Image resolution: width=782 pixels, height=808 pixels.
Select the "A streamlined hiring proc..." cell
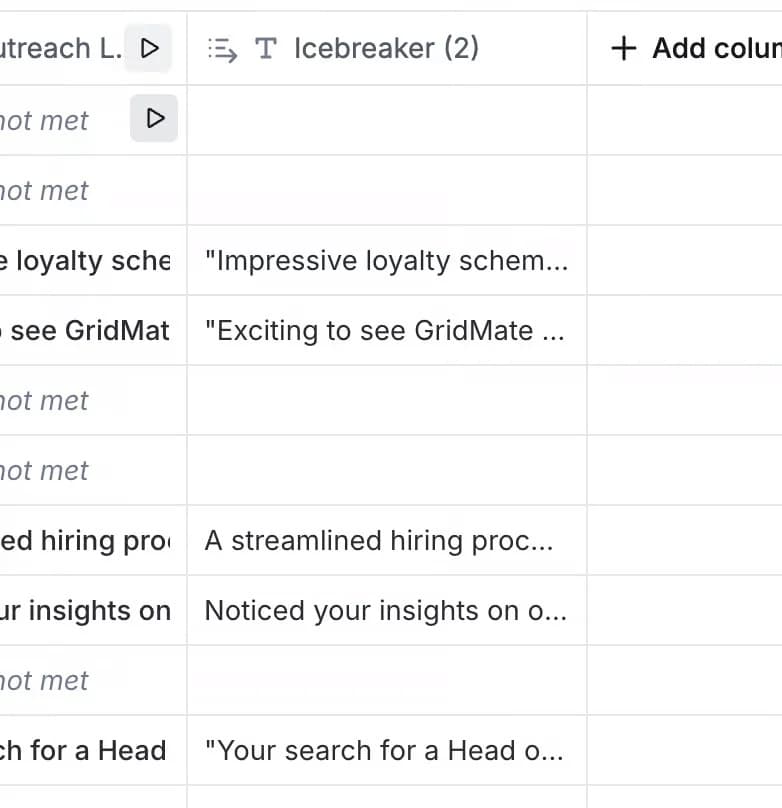point(387,541)
